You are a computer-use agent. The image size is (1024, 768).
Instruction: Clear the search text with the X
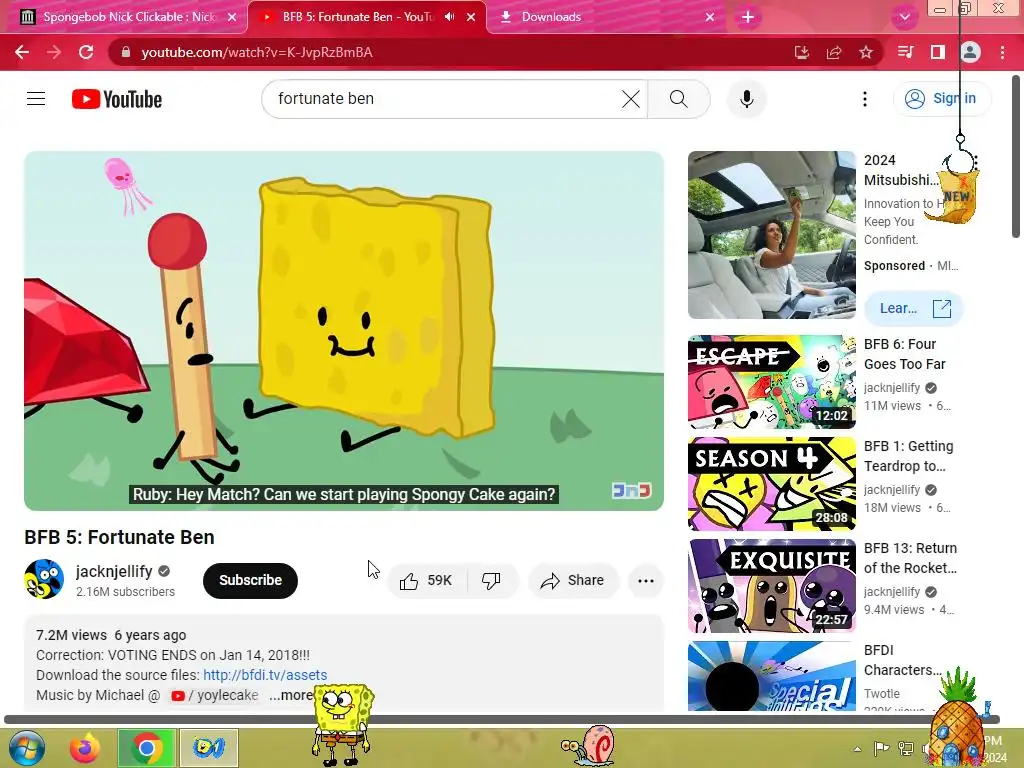click(631, 99)
